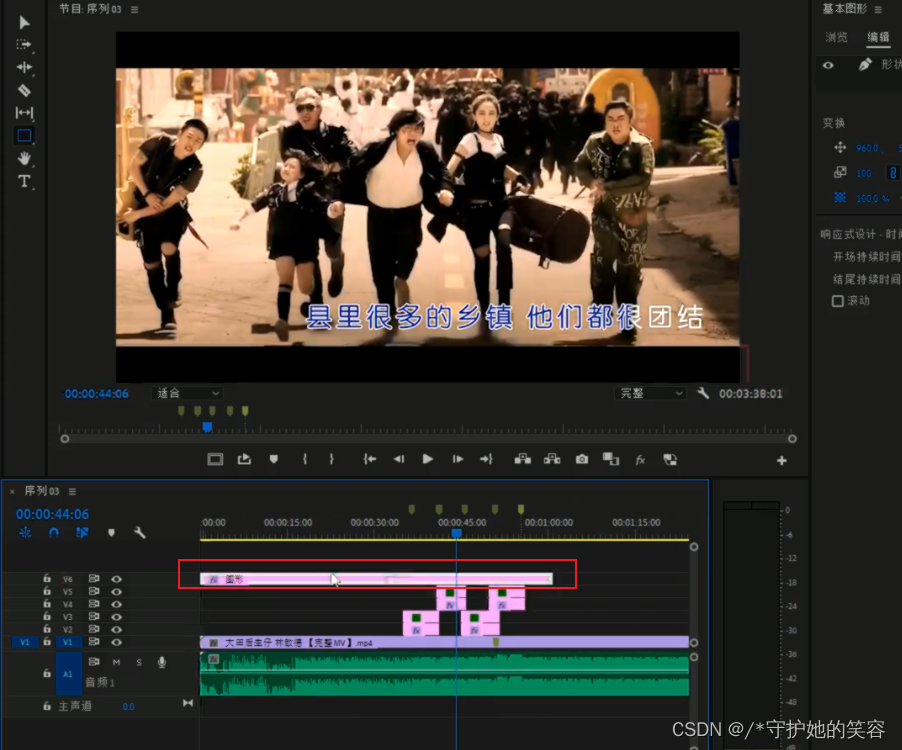Screen dimensions: 902x750
Task: Select the 图形 clip on V6
Action: (x=376, y=579)
